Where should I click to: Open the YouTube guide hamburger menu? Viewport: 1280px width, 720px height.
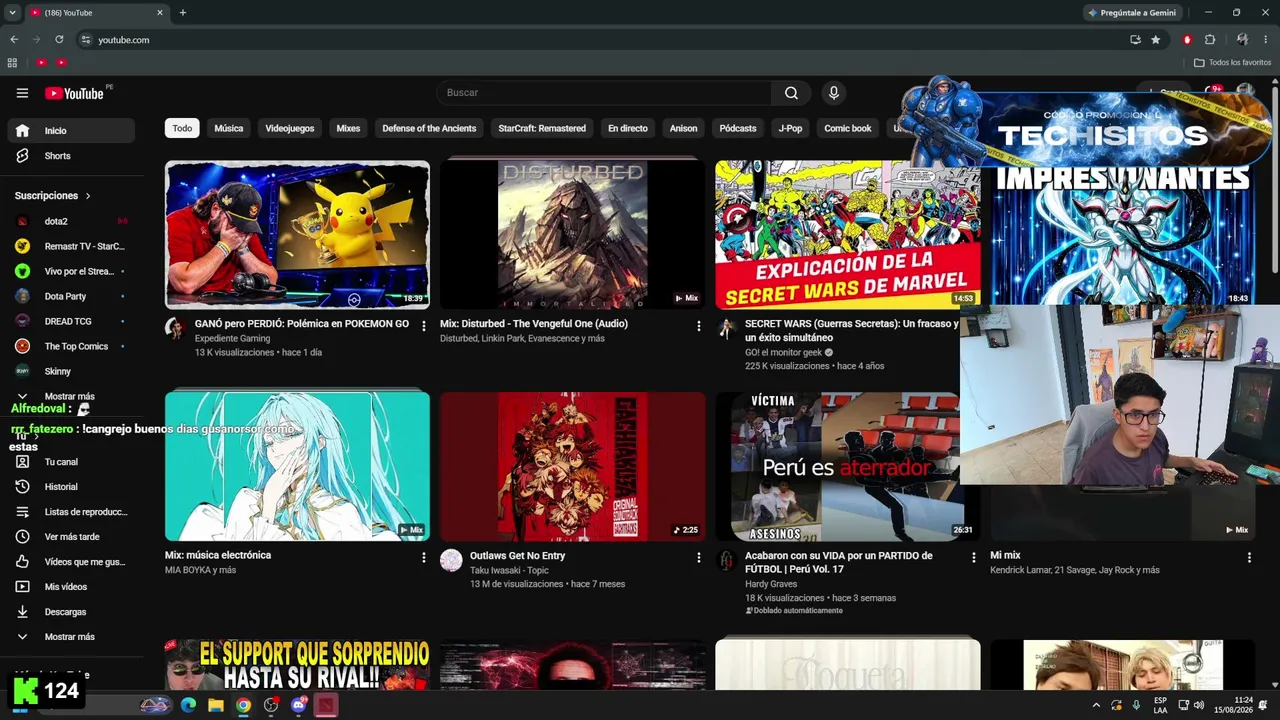[x=22, y=93]
